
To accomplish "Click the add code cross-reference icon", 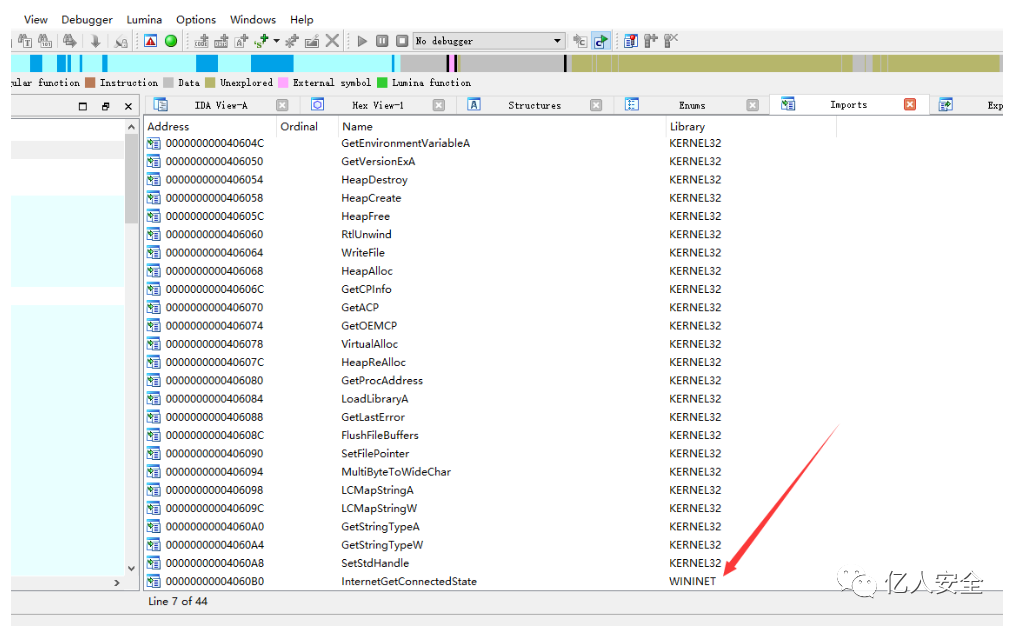I will coord(202,41).
